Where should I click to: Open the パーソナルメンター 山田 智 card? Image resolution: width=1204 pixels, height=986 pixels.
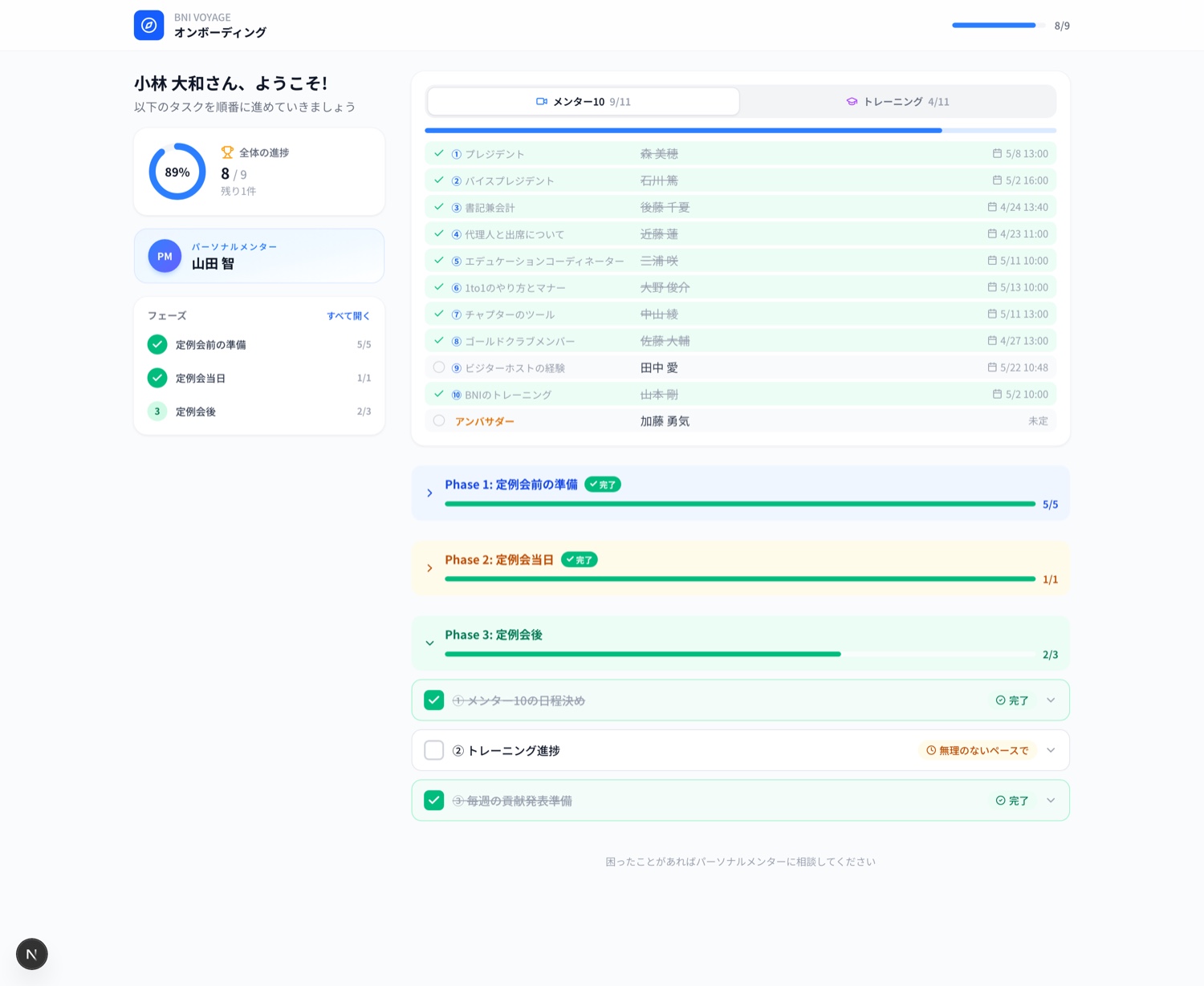tap(259, 256)
